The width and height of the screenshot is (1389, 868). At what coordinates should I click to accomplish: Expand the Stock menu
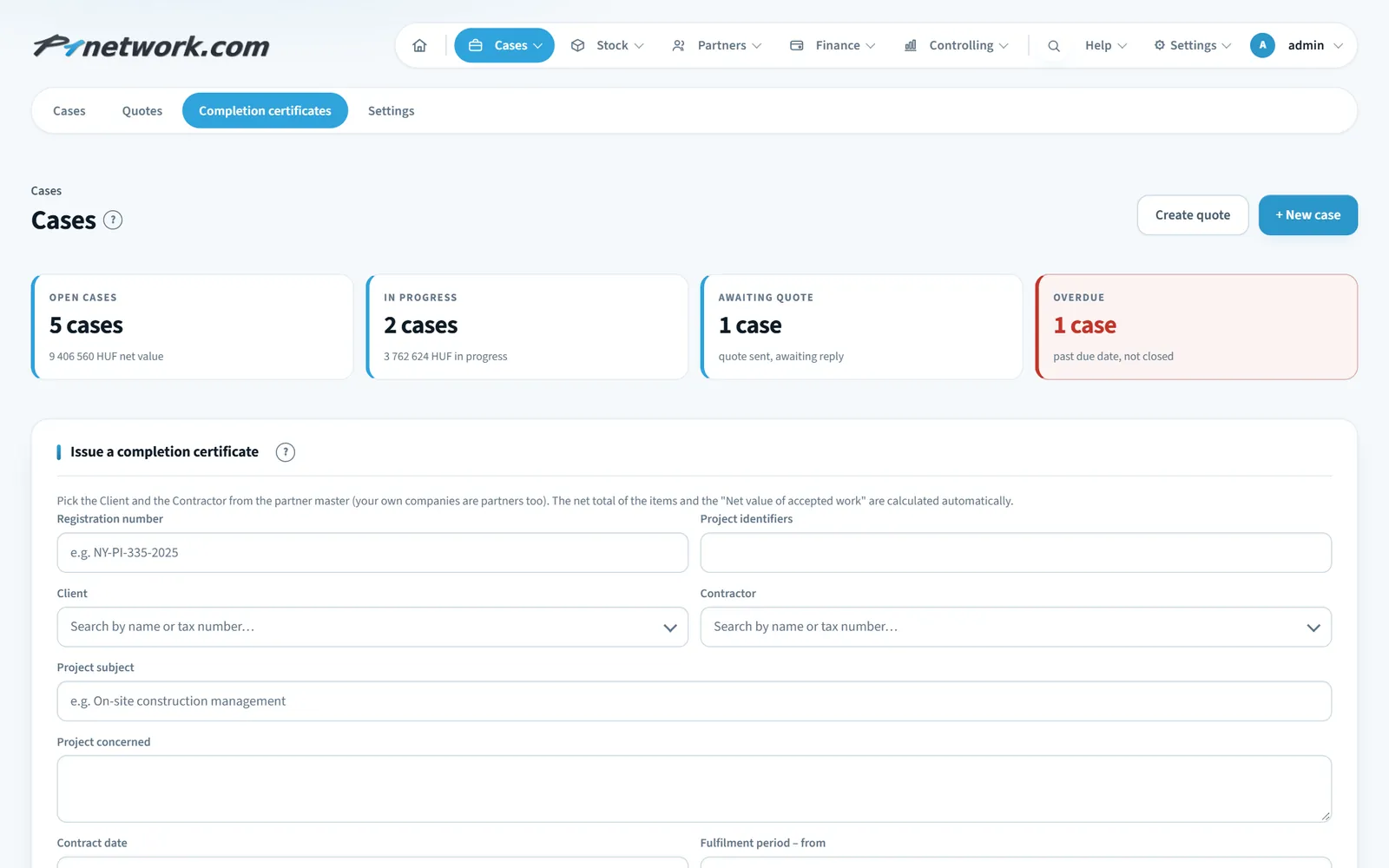[607, 45]
